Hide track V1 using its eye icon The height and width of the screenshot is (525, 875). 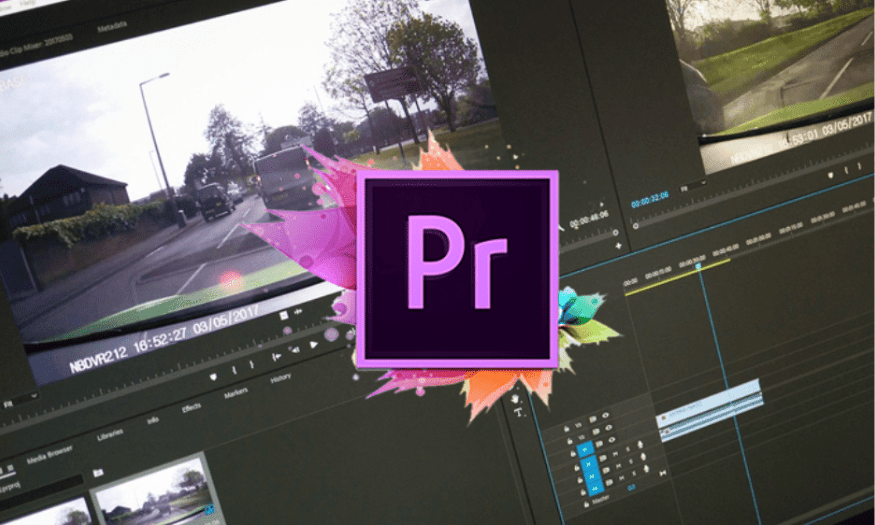click(612, 440)
